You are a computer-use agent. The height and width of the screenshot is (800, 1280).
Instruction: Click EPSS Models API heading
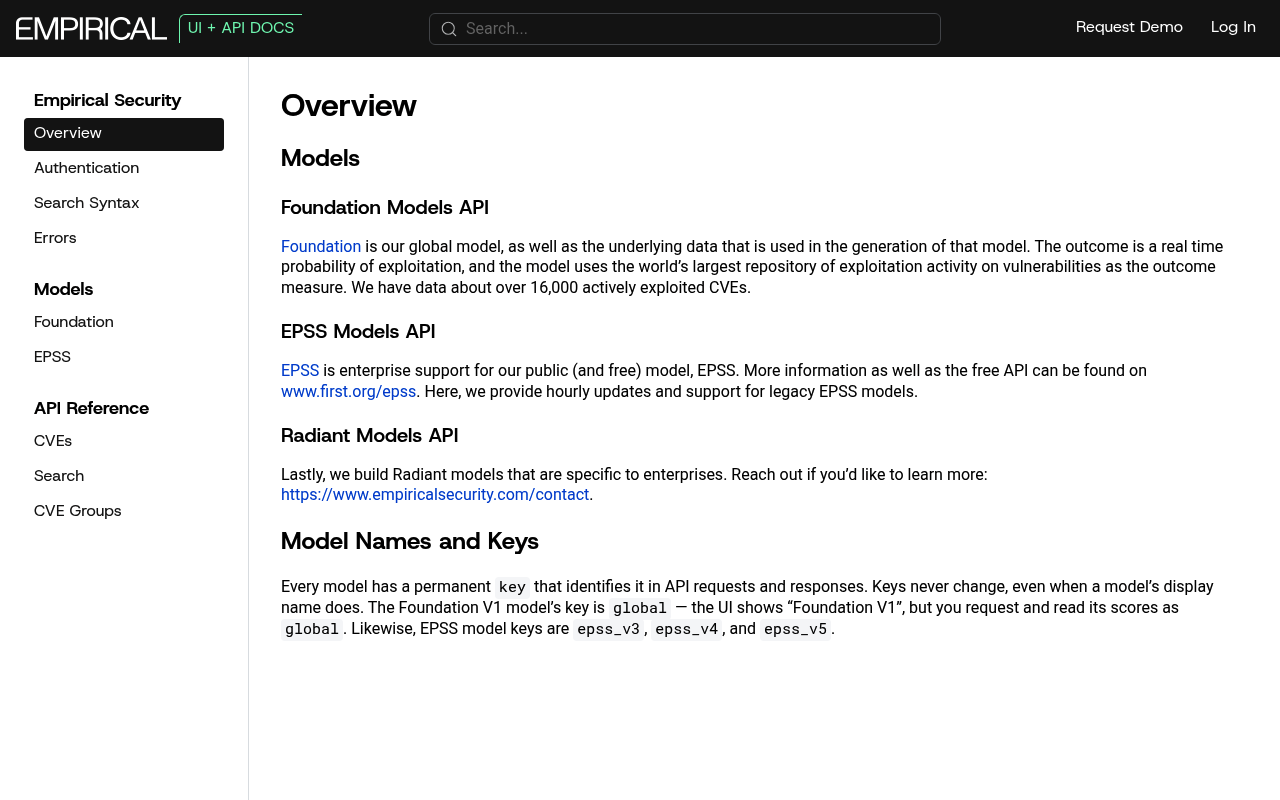click(x=358, y=332)
